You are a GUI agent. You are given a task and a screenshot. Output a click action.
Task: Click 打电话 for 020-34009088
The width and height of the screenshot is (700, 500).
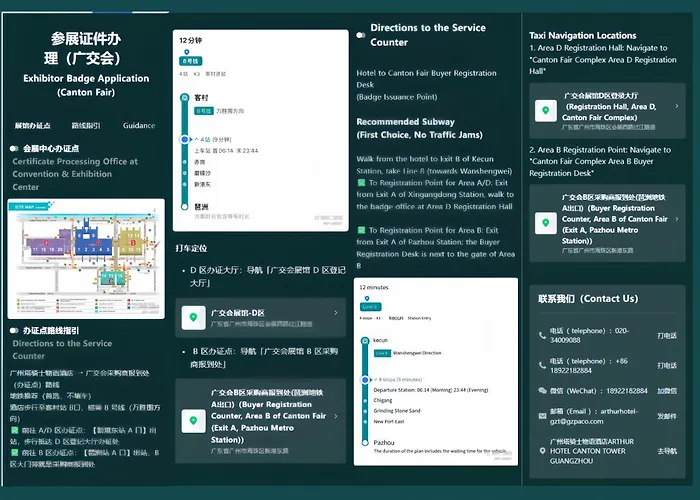pyautogui.click(x=667, y=336)
